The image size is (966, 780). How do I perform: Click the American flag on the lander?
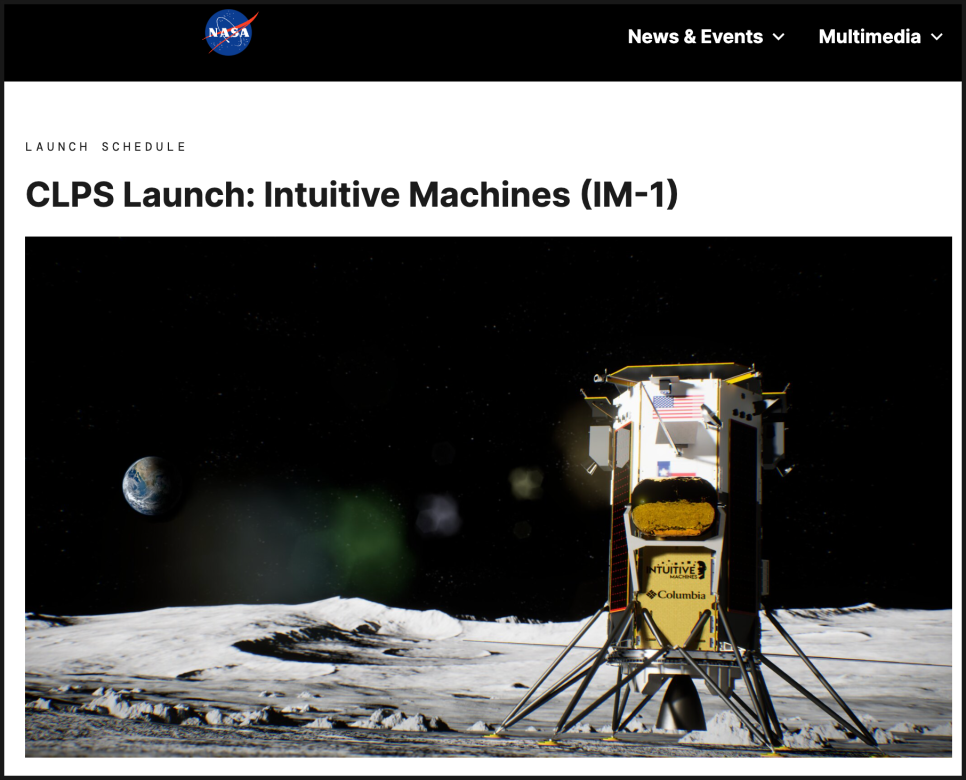click(x=677, y=406)
